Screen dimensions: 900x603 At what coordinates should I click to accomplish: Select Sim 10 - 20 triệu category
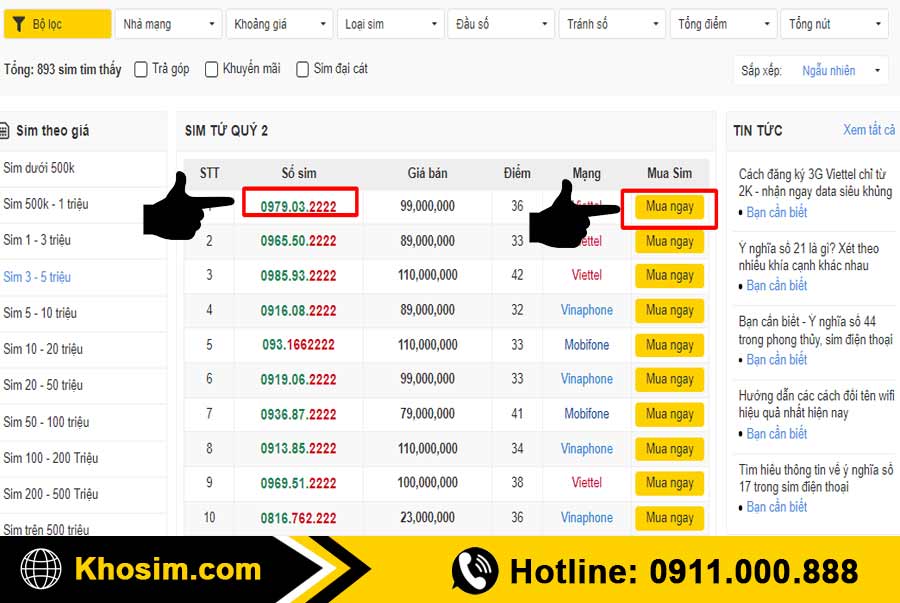click(x=43, y=349)
